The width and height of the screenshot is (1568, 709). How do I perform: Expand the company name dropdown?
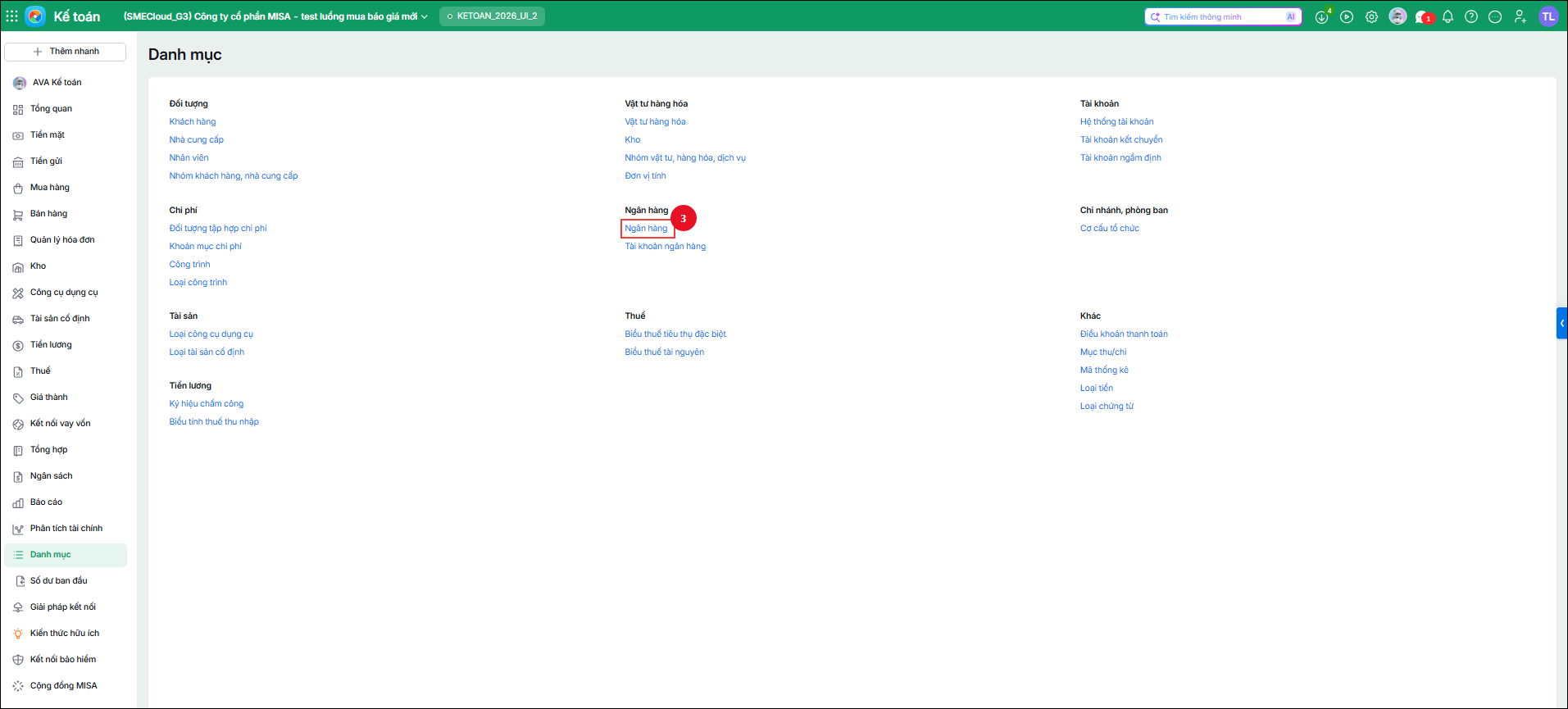(x=275, y=16)
